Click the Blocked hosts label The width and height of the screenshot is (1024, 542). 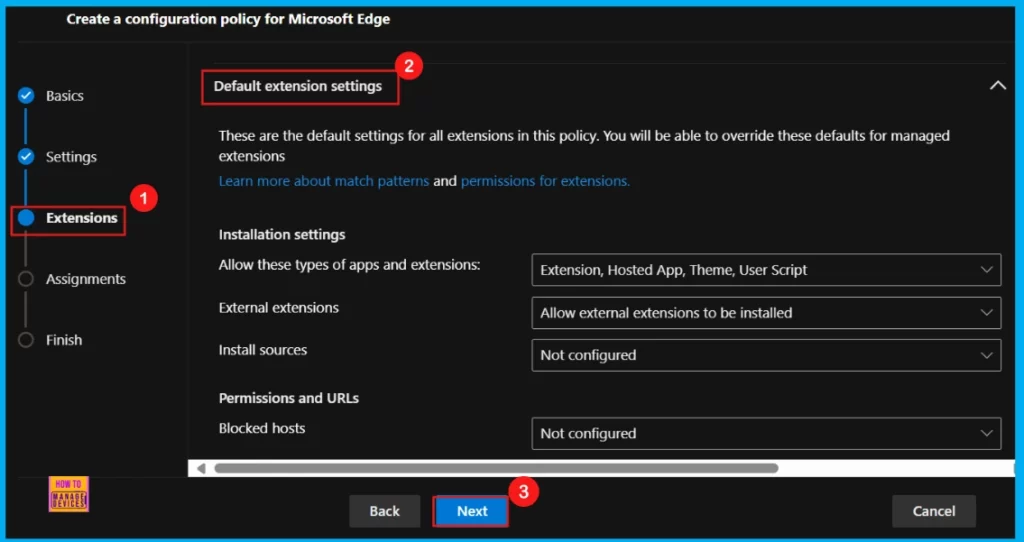(x=262, y=428)
